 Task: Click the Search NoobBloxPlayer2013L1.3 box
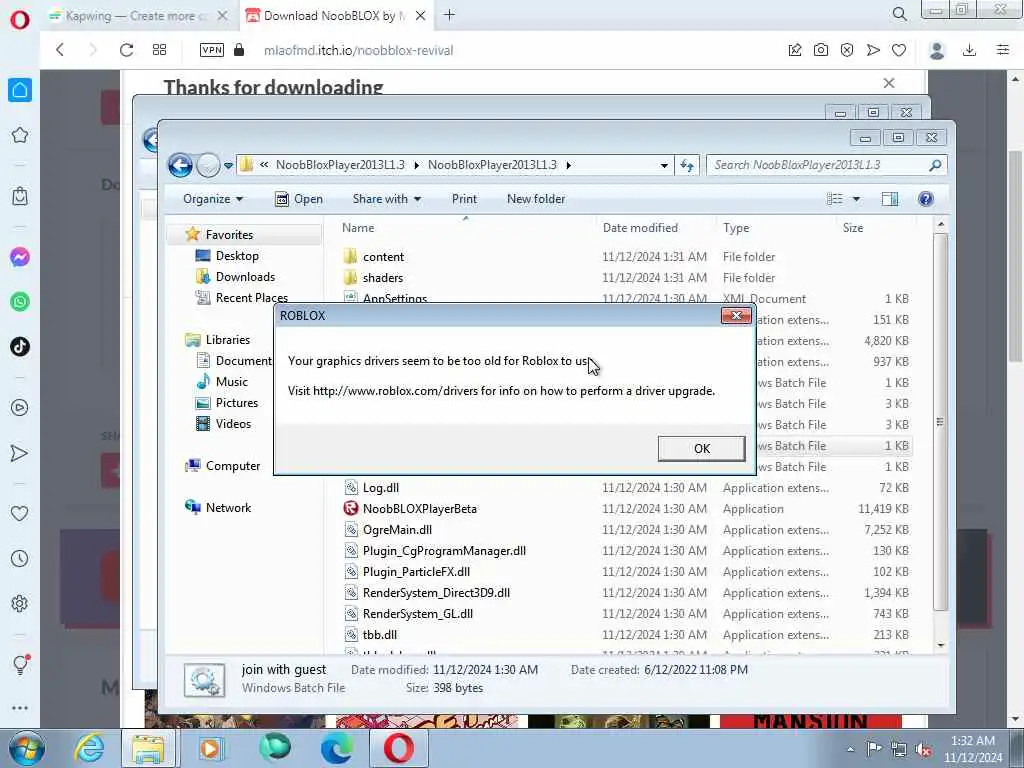(x=826, y=165)
